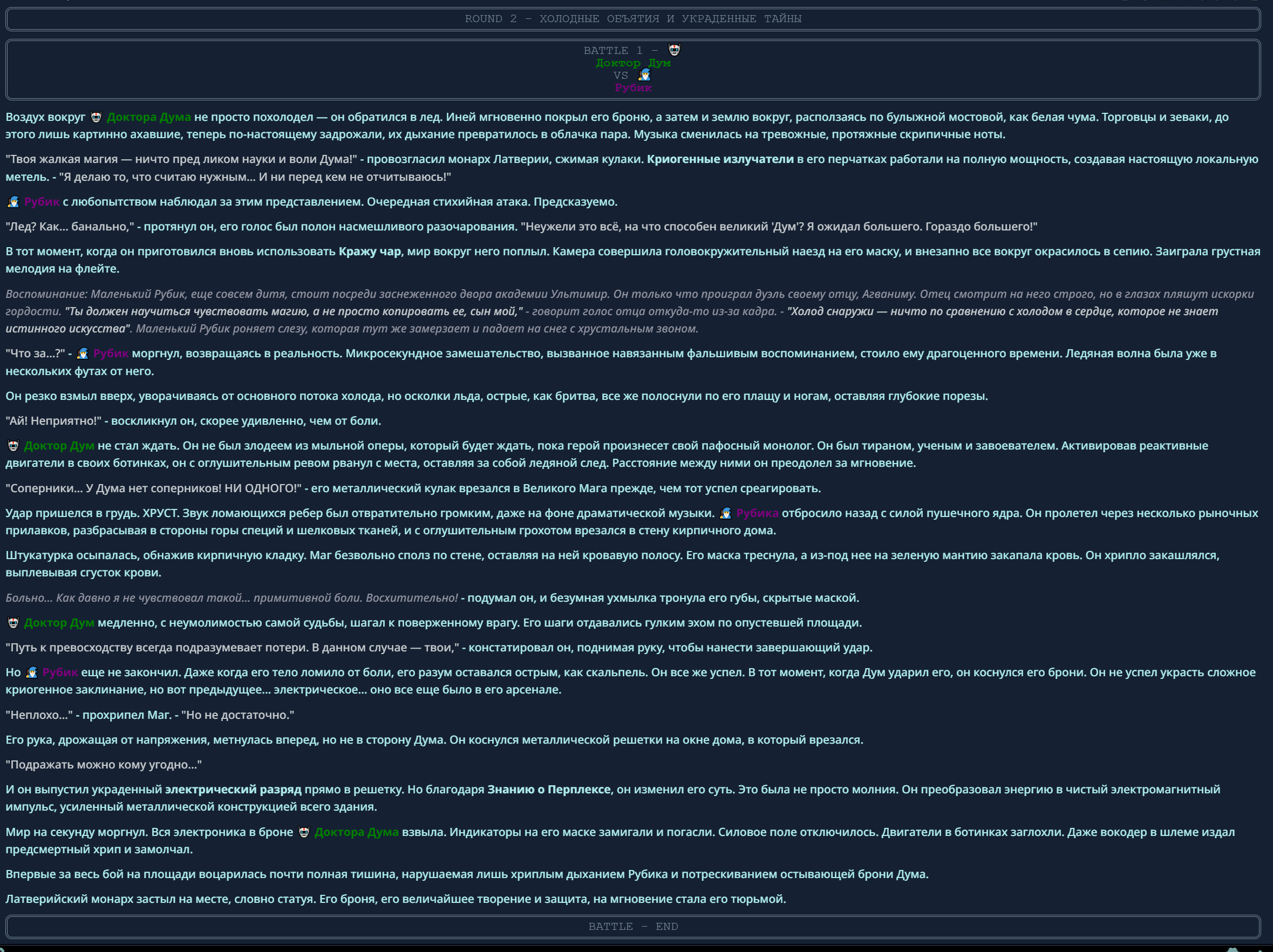Image resolution: width=1273 pixels, height=952 pixels.
Task: Click the Rubick icon after '"Что за...?" -'
Action: [x=83, y=353]
